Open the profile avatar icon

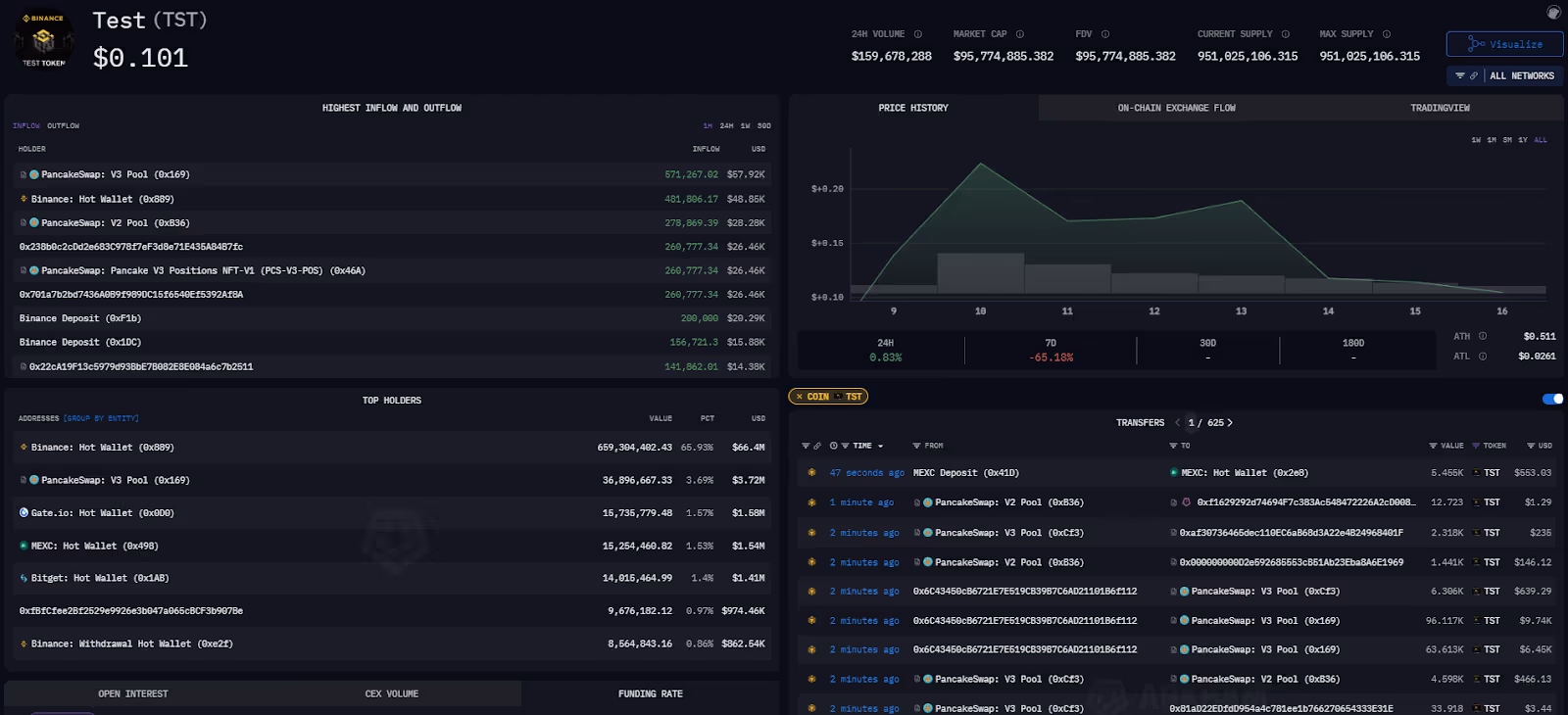click(1553, 12)
